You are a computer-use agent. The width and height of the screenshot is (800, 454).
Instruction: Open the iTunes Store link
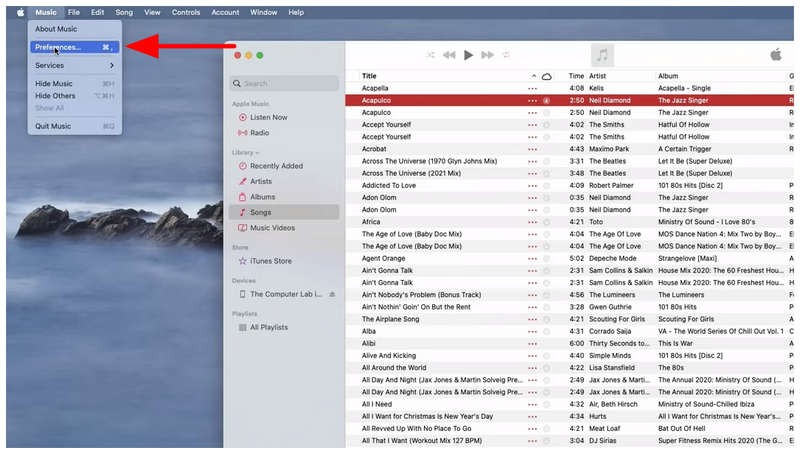pyautogui.click(x=271, y=261)
